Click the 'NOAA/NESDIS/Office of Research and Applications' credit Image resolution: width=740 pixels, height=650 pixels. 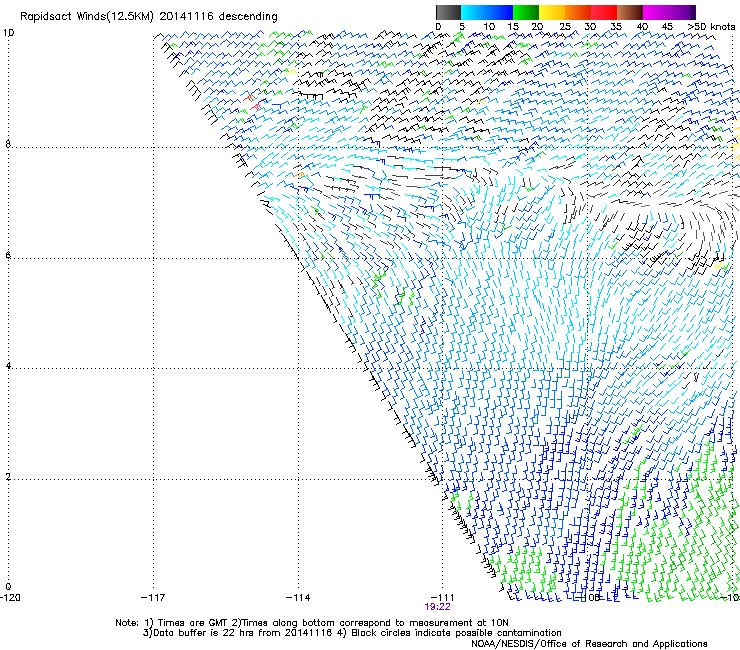(589, 644)
